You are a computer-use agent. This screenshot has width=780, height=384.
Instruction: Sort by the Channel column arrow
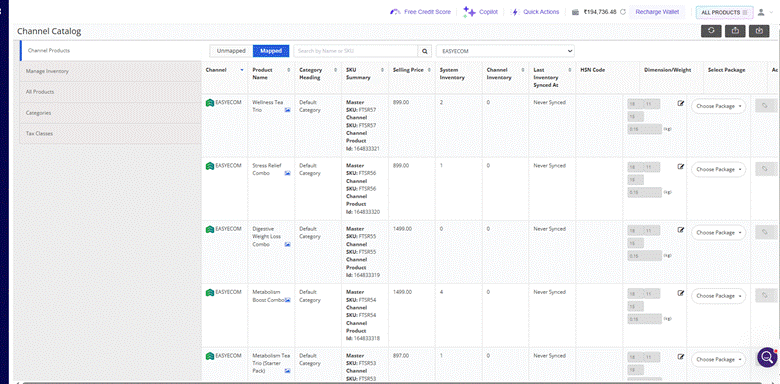coord(242,70)
